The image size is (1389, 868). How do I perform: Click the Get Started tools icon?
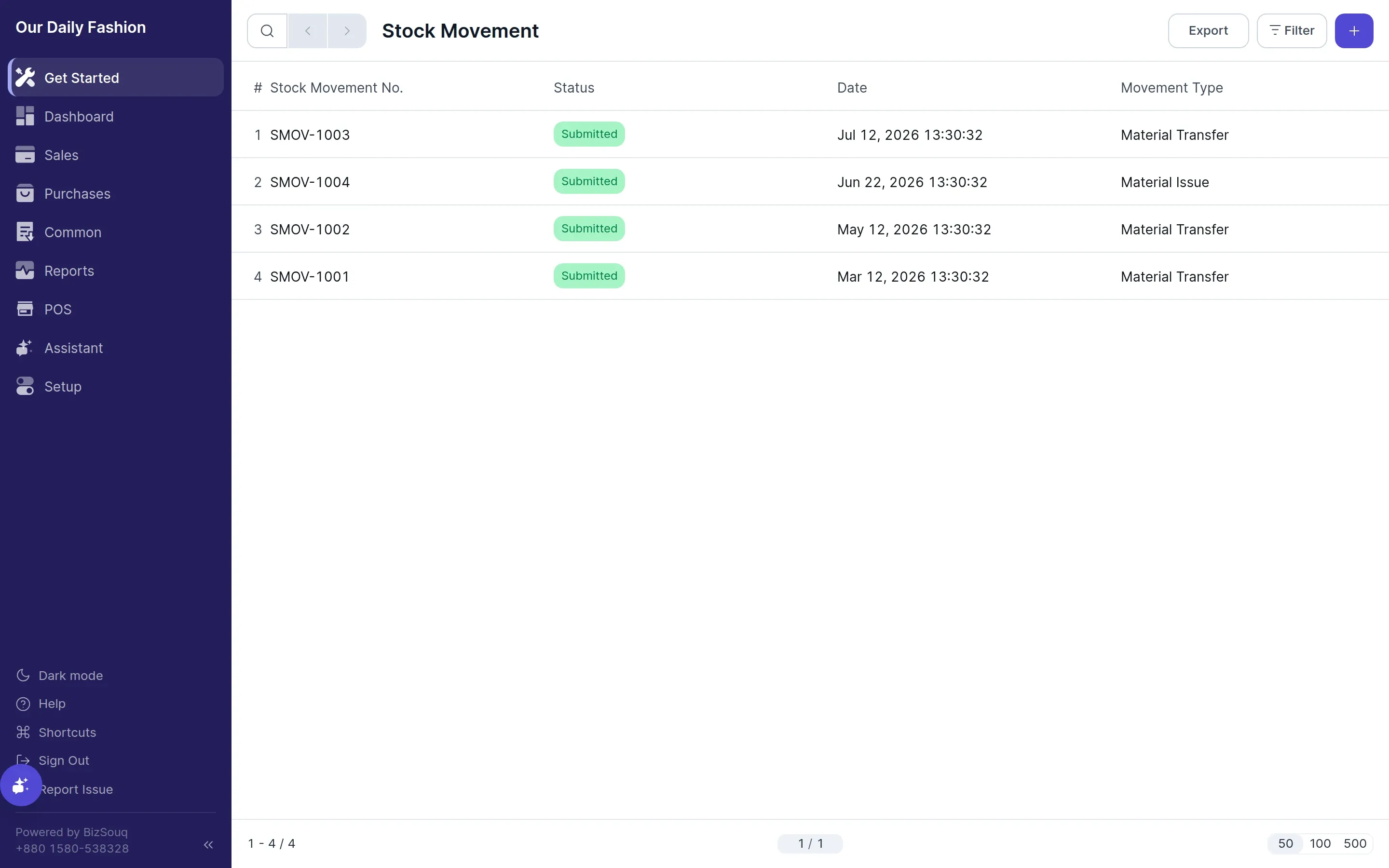(25, 78)
